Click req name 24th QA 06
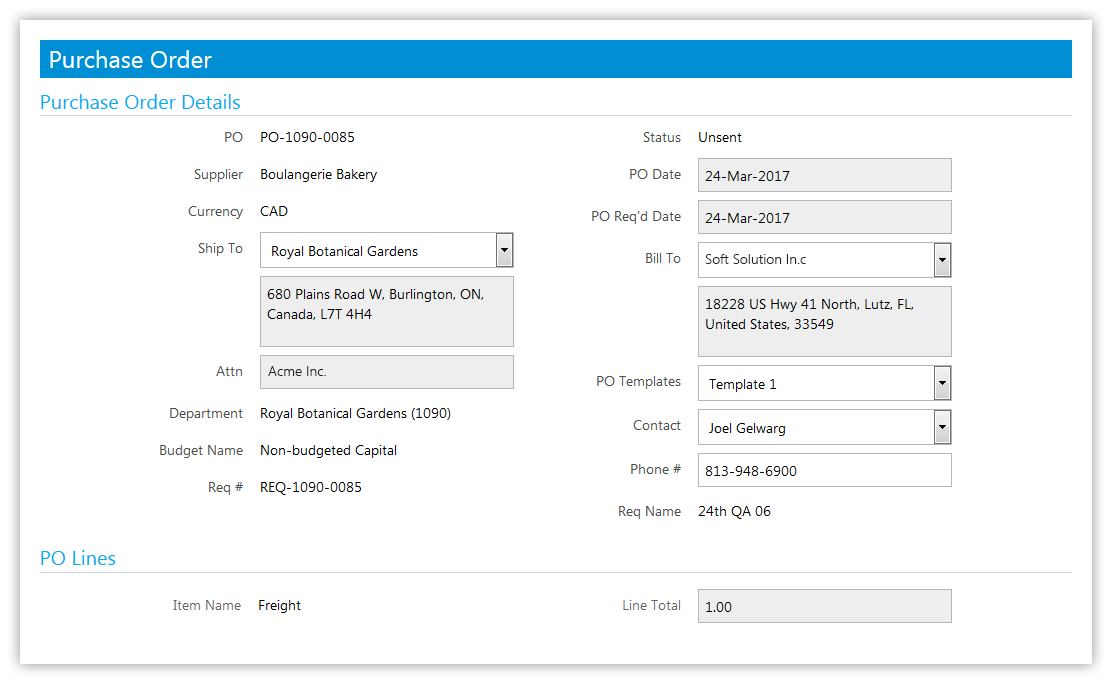Screen dimensions: 1112x684 734,512
